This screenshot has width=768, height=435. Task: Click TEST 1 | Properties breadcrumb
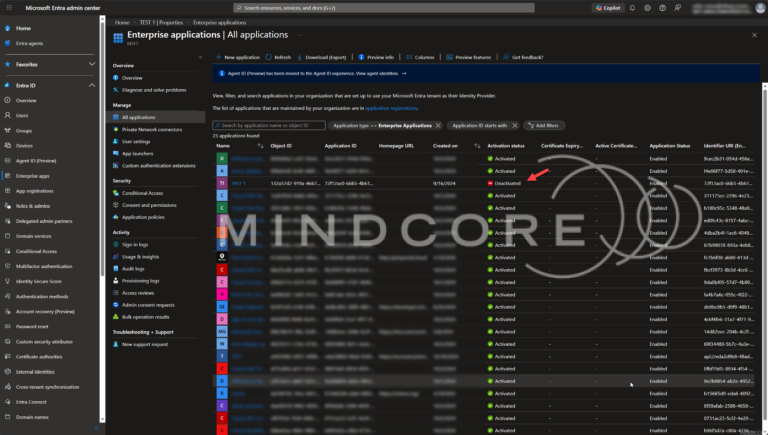pyautogui.click(x=161, y=23)
